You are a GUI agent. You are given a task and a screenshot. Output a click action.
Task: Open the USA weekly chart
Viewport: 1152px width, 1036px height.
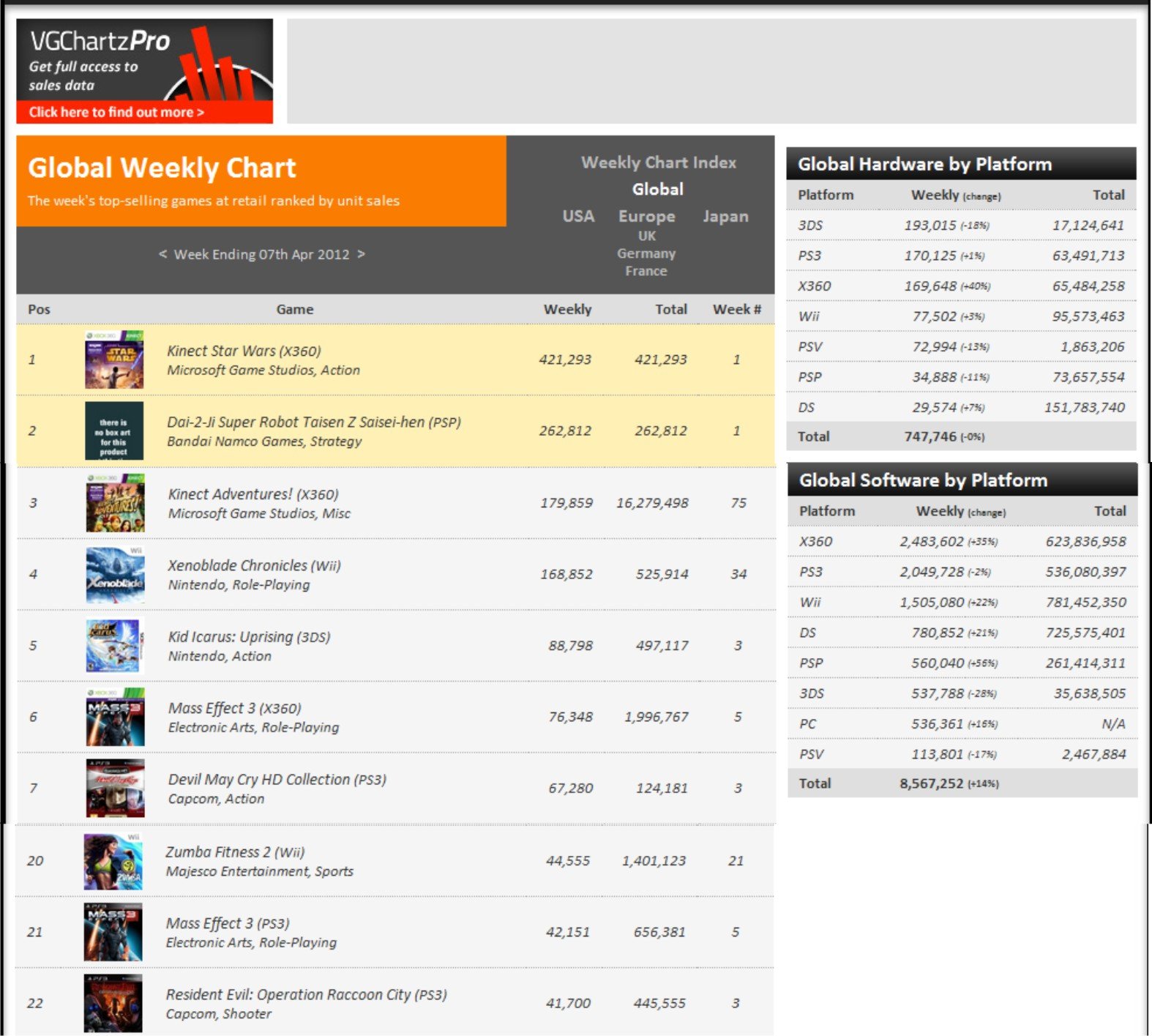pos(578,217)
